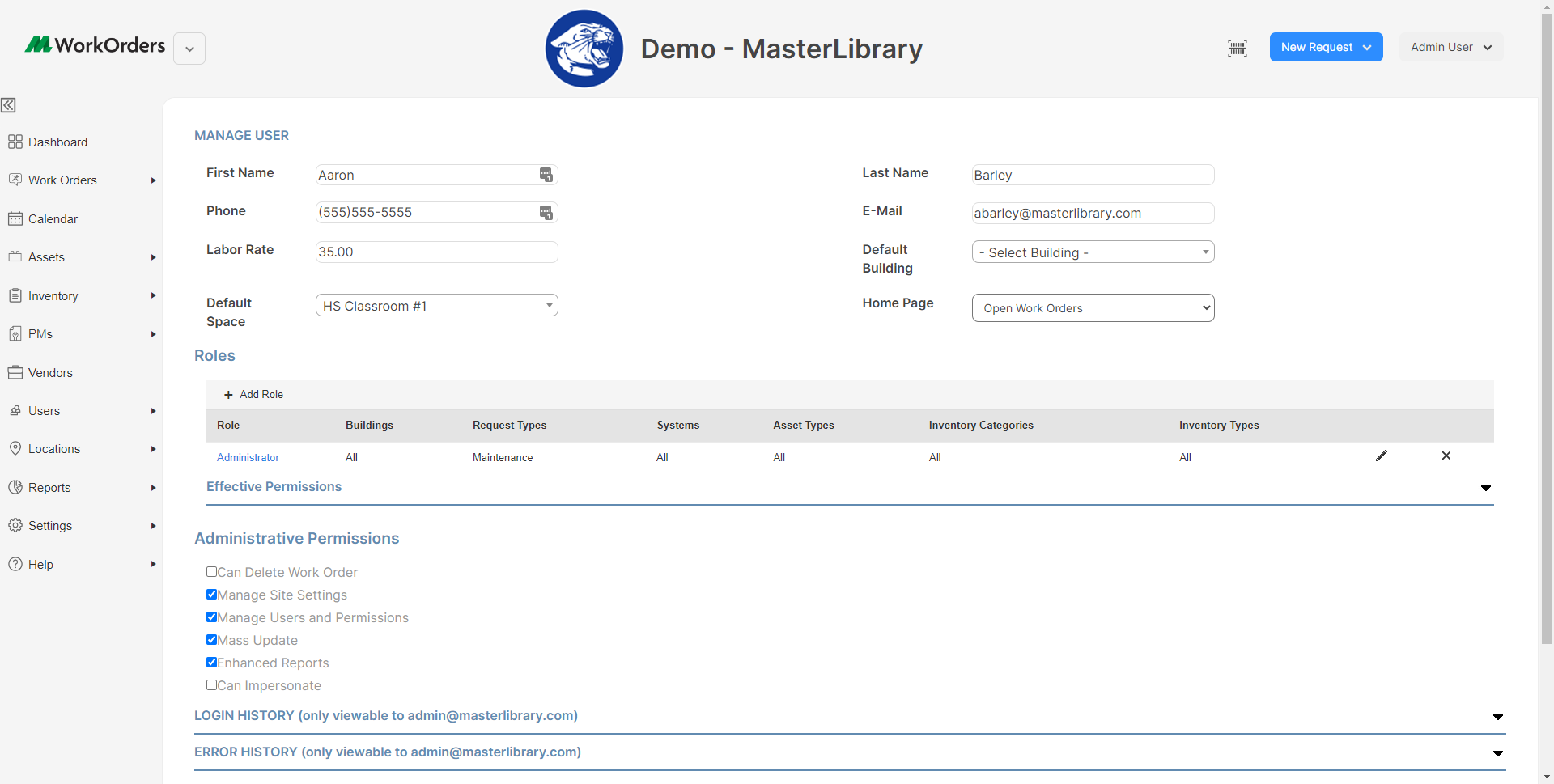Click the page vertical scrollbar
Viewport: 1554px width, 784px height.
pyautogui.click(x=1547, y=330)
